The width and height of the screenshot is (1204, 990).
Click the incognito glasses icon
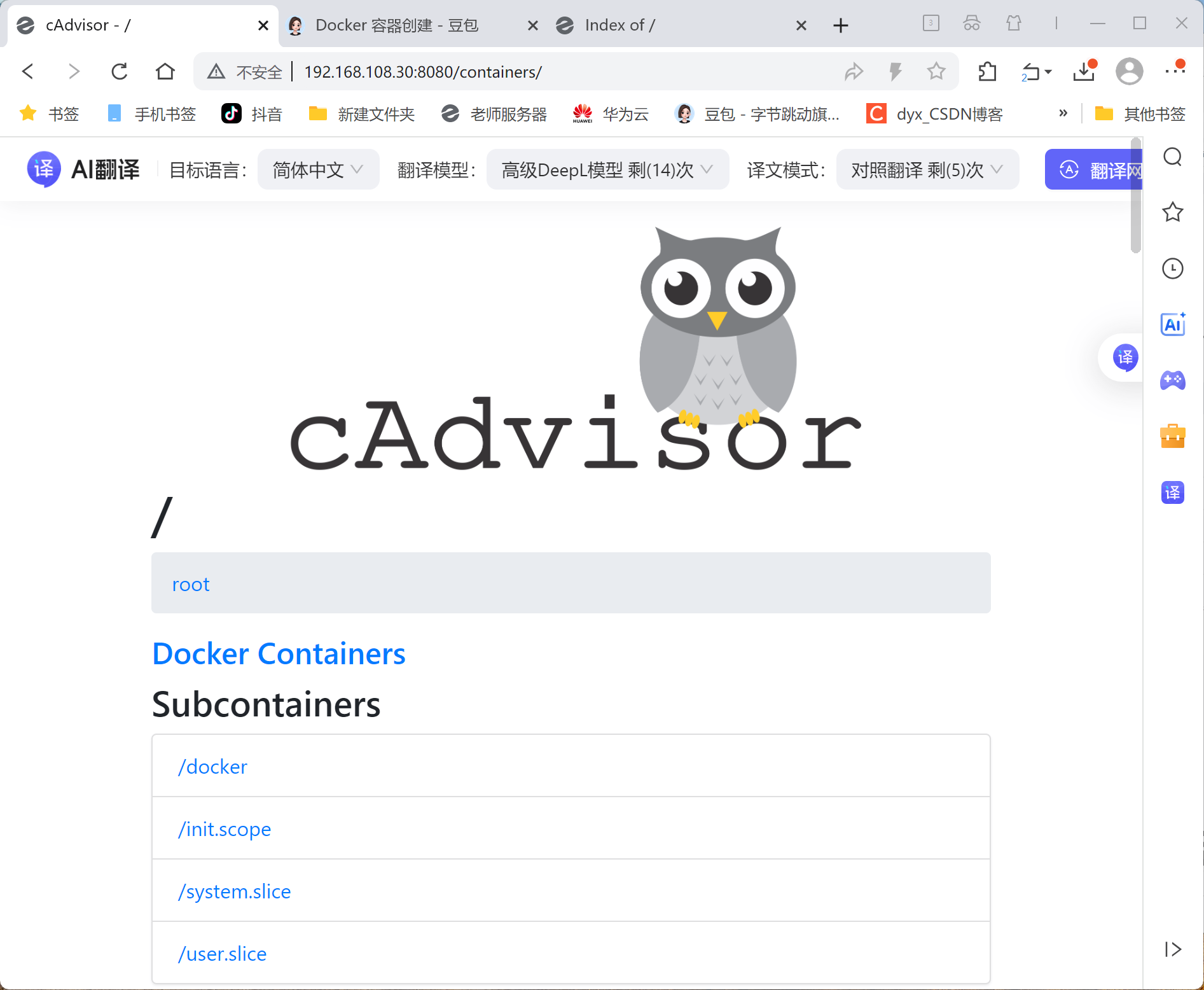tap(972, 24)
